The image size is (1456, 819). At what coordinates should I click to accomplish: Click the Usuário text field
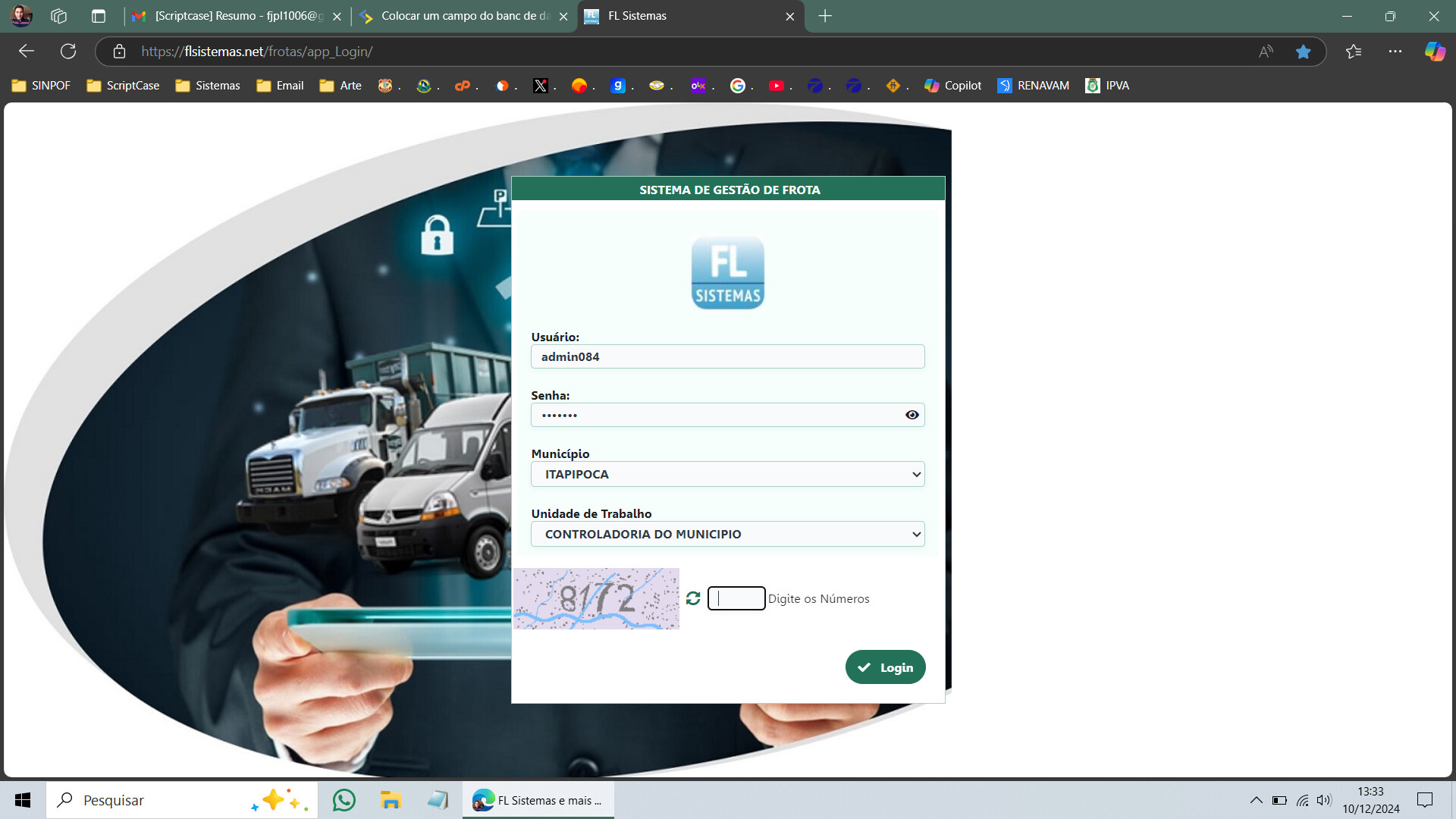(727, 356)
